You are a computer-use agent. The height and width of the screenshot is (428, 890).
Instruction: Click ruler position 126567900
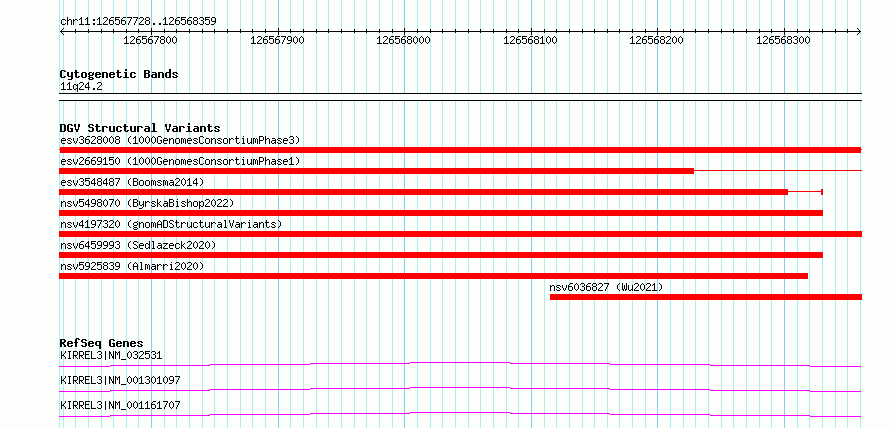click(x=277, y=40)
